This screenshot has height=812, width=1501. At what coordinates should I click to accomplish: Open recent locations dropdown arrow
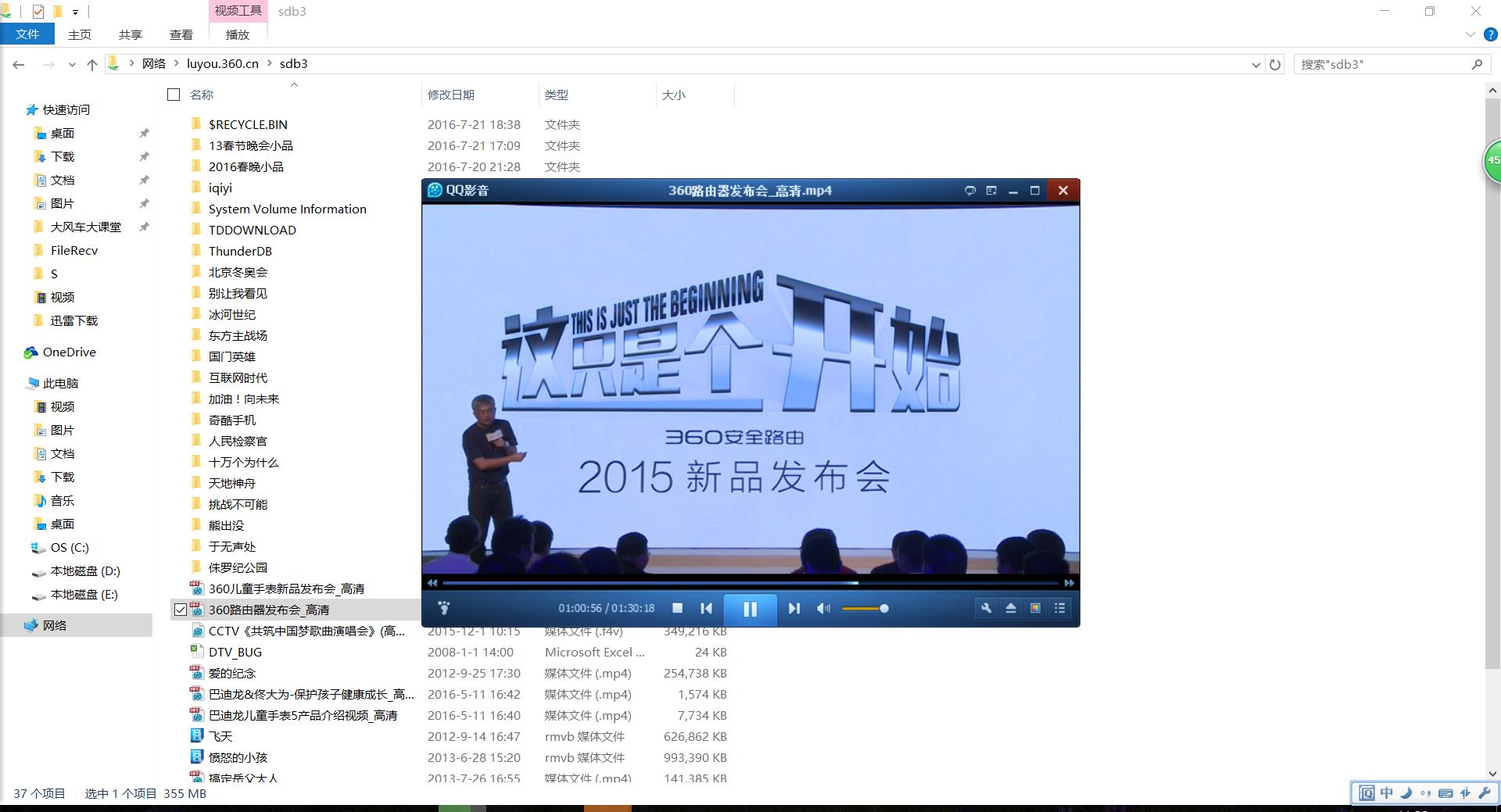click(x=72, y=64)
